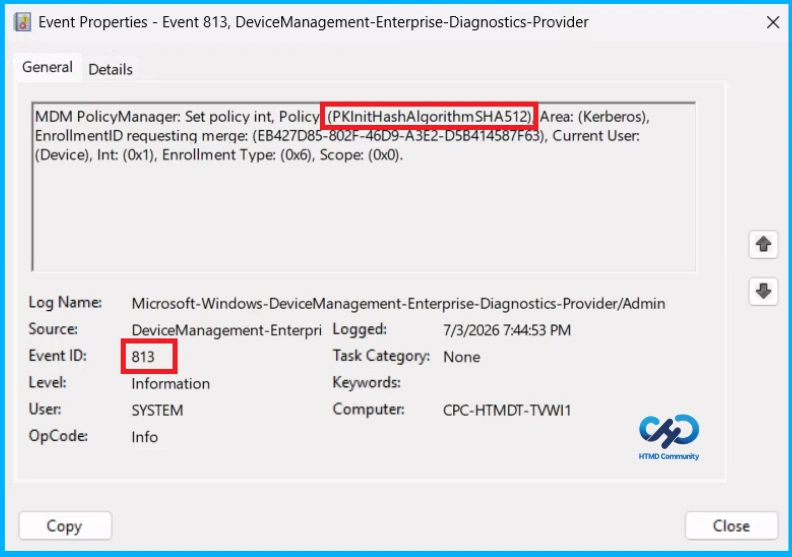
Task: Close the Event Properties window with X
Action: coord(773,22)
